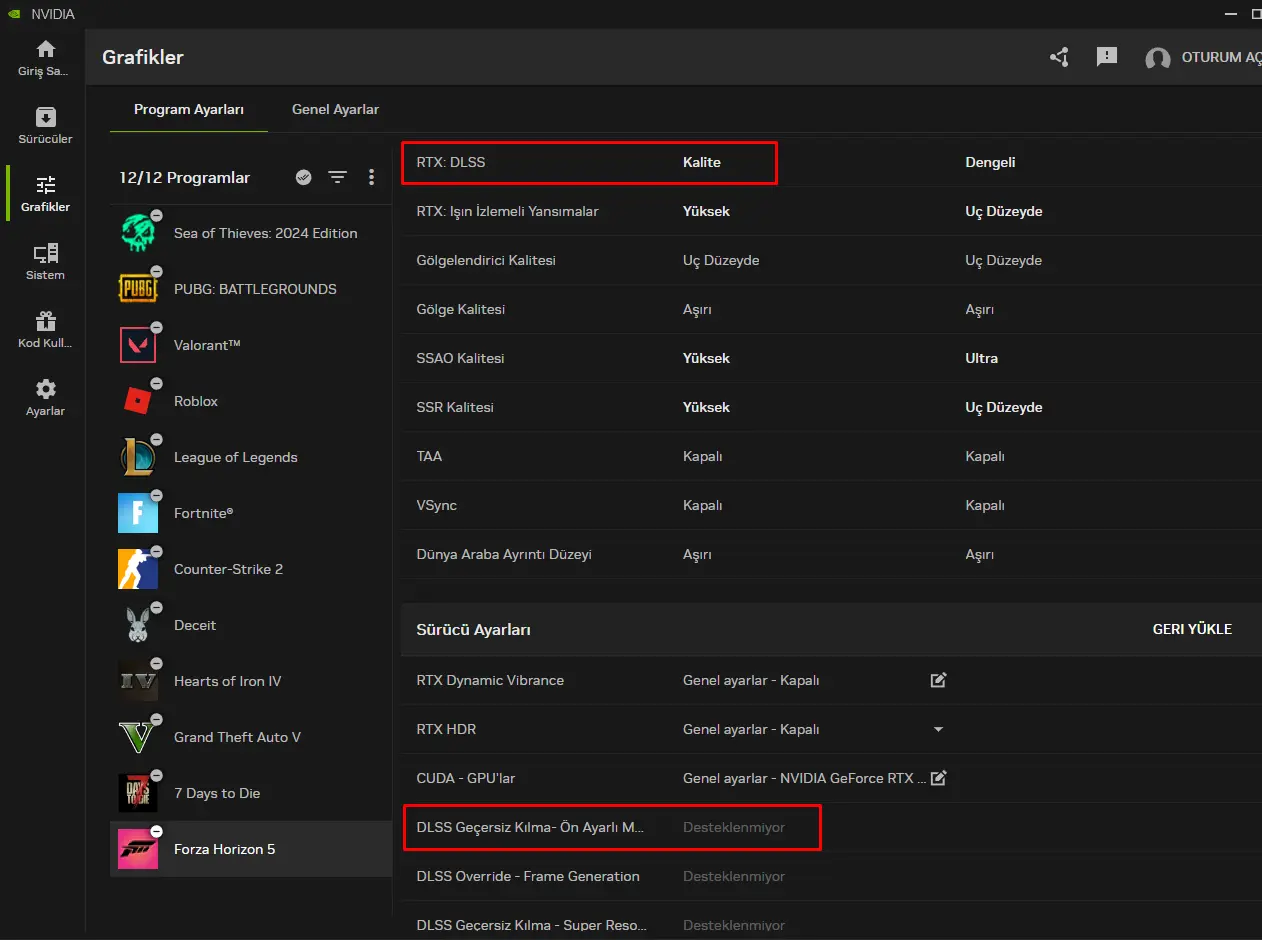The image size is (1262, 940).
Task: Open the Giriş Sayfası home sidebar item
Action: coord(45,58)
